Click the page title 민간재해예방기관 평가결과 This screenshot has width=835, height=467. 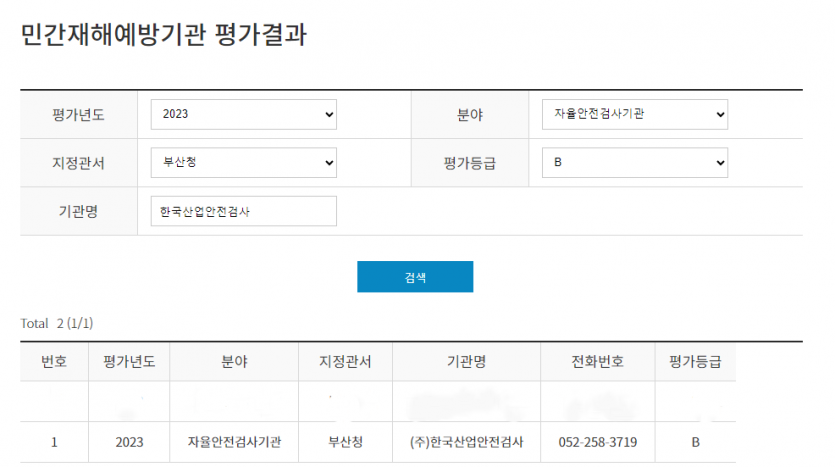163,36
